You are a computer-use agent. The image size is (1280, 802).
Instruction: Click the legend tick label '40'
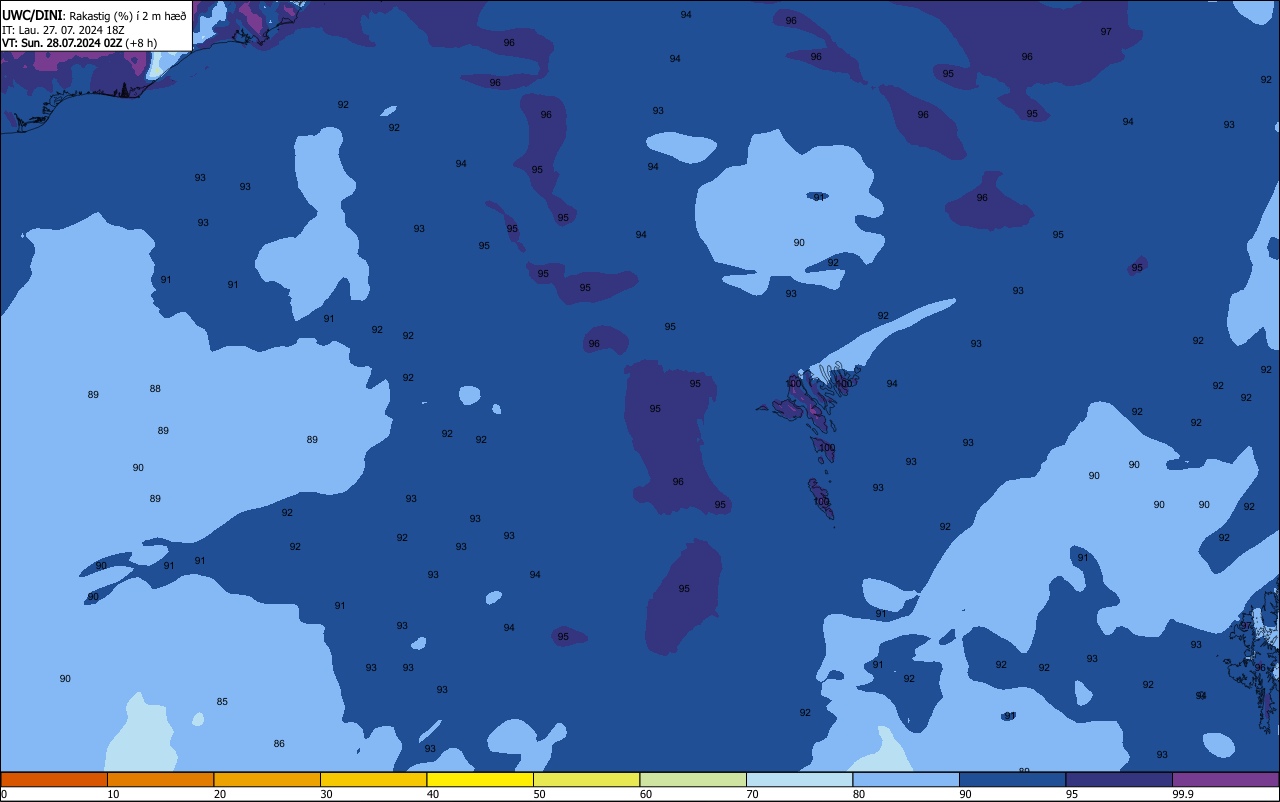coord(433,794)
